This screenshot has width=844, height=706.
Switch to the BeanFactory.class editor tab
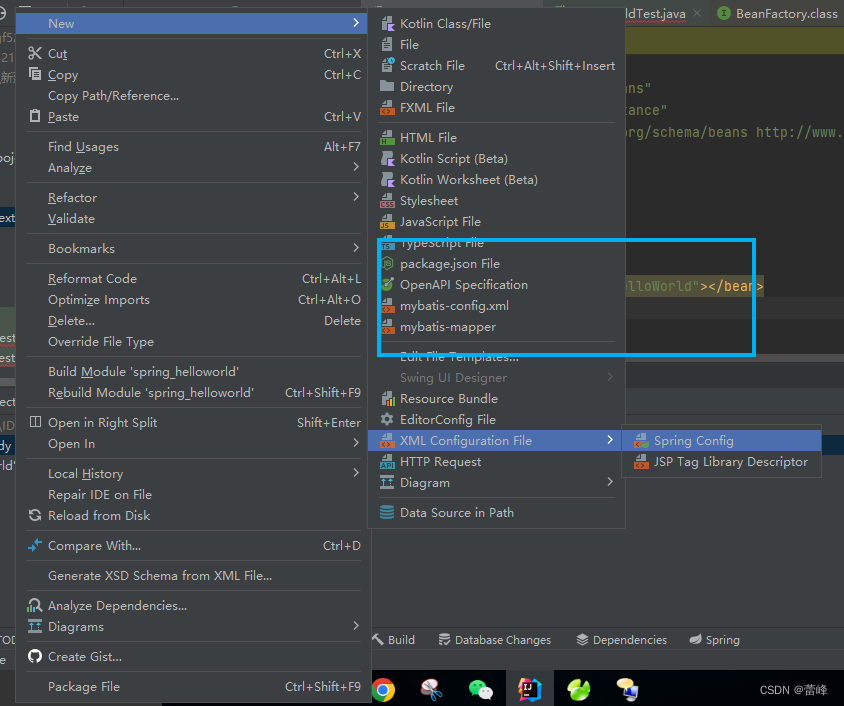coord(778,13)
